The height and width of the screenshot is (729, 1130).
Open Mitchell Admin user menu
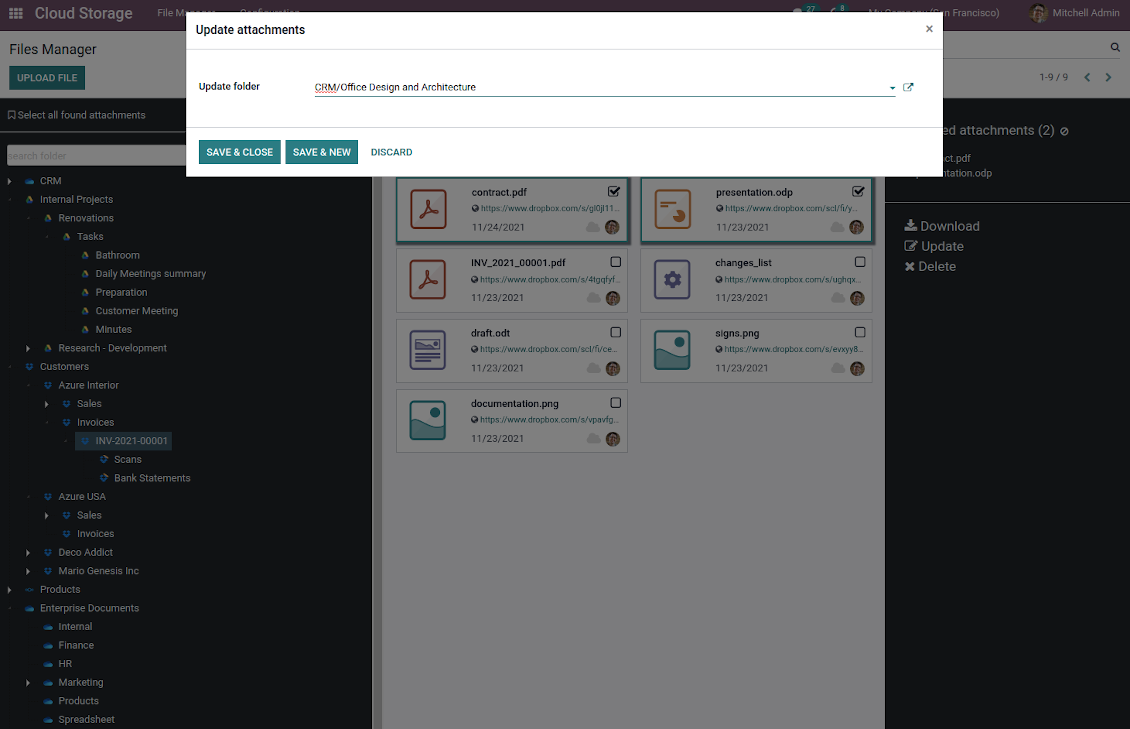click(1075, 13)
